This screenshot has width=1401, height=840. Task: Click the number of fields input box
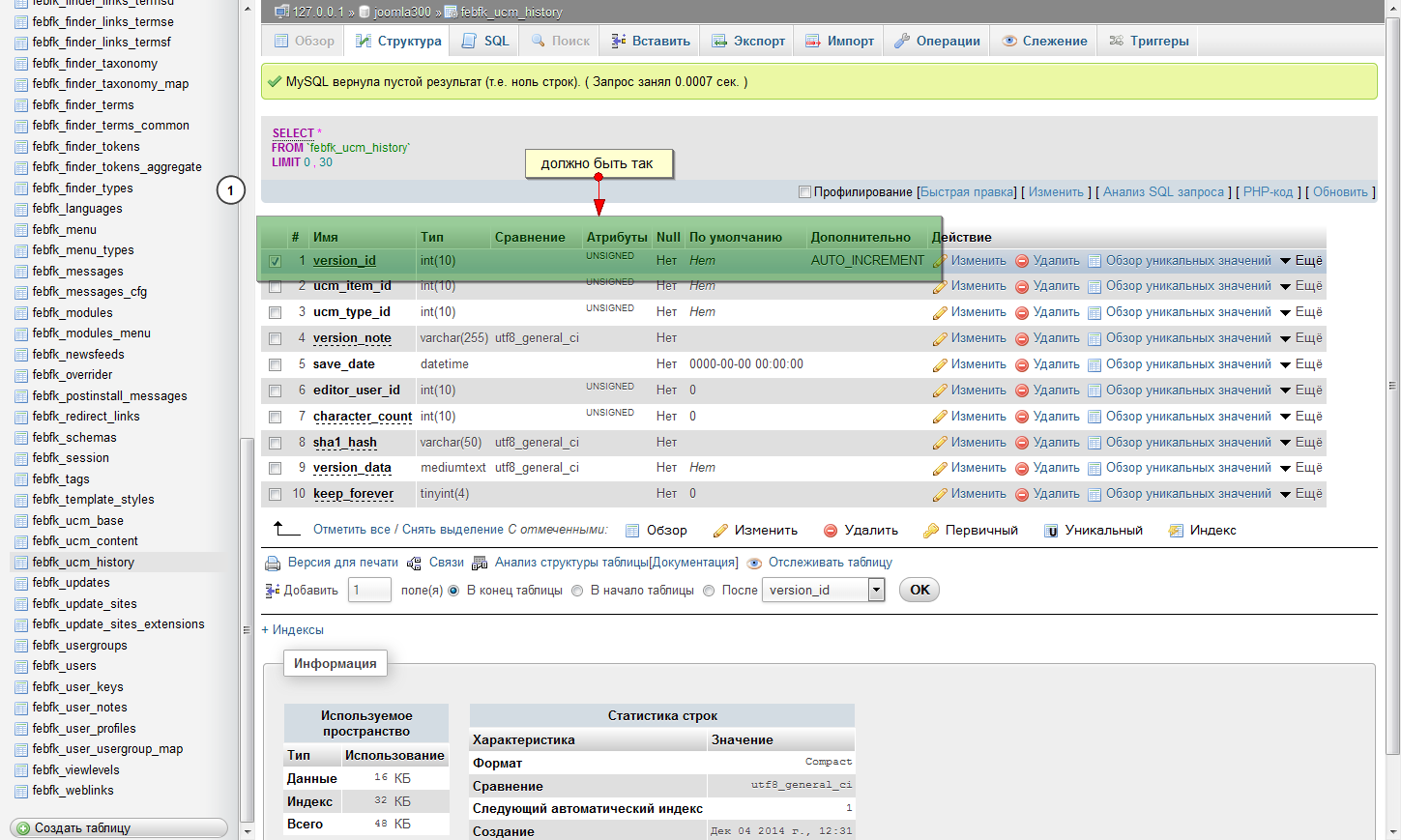click(x=369, y=591)
